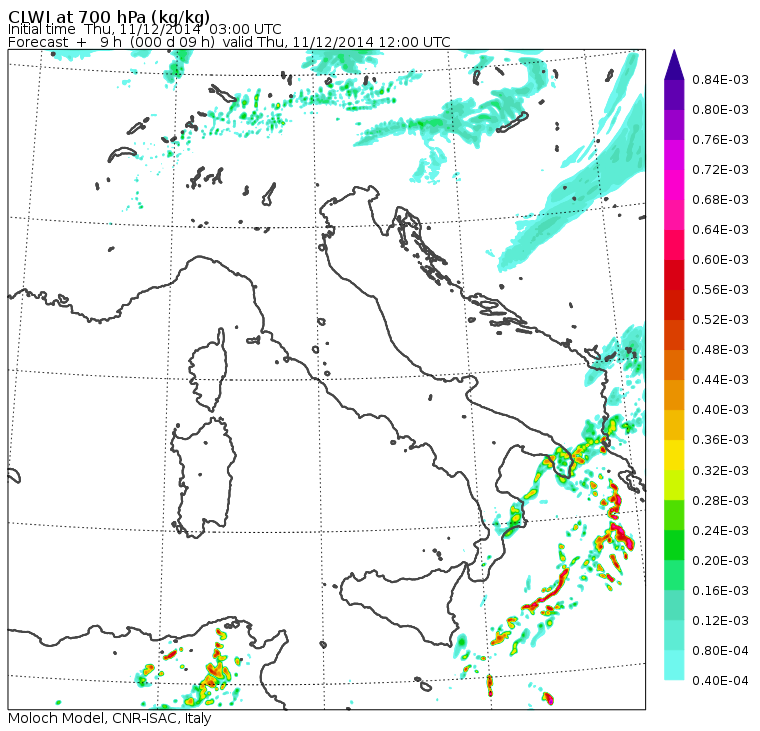This screenshot has width=760, height=731.
Task: Select the 0.36E-03 legend value
Action: [x=720, y=440]
